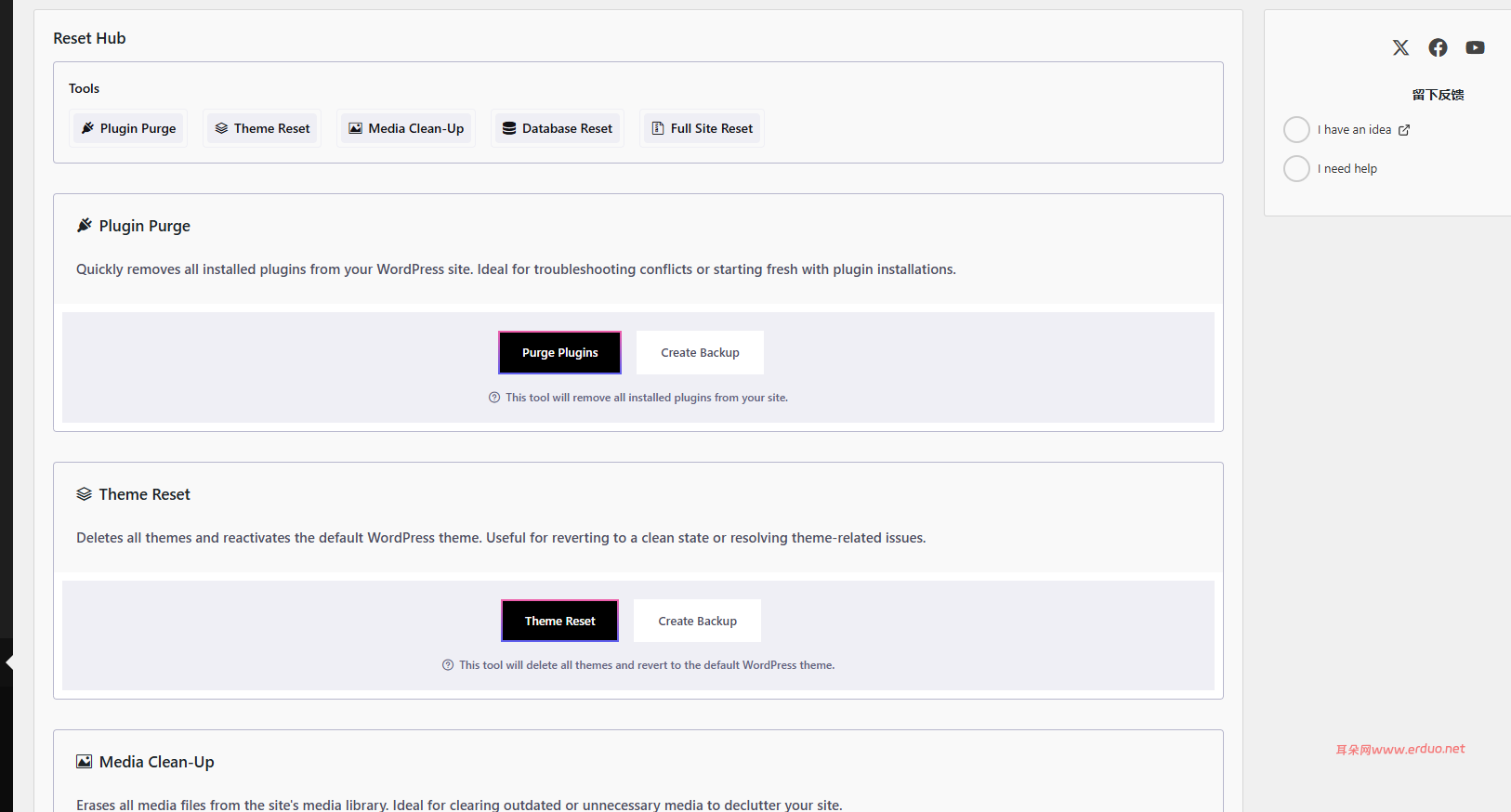Jump to Theme Reset tool tab
The width and height of the screenshot is (1511, 812).
[262, 128]
